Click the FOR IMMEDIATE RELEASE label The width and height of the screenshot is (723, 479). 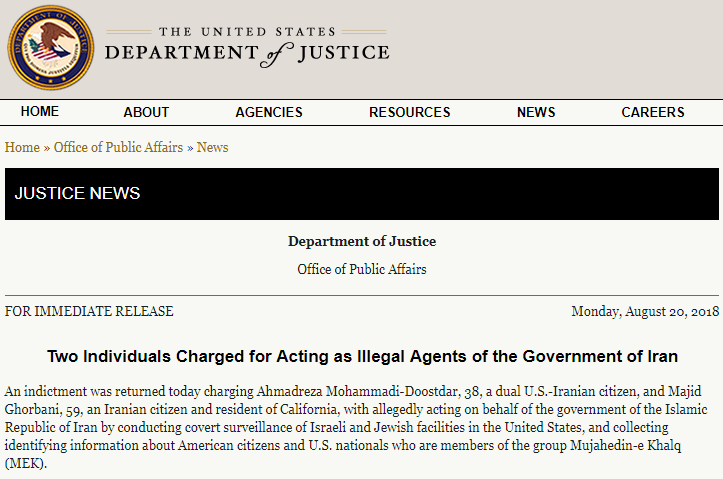pyautogui.click(x=89, y=311)
